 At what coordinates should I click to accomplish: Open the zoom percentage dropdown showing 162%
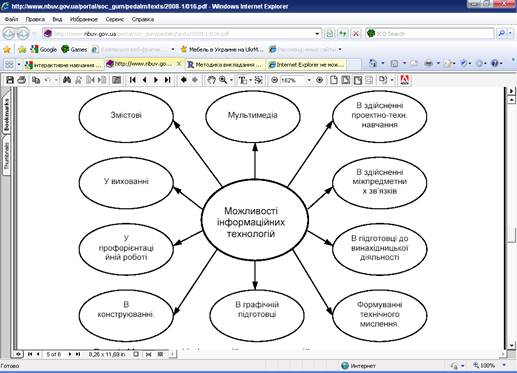(309, 80)
